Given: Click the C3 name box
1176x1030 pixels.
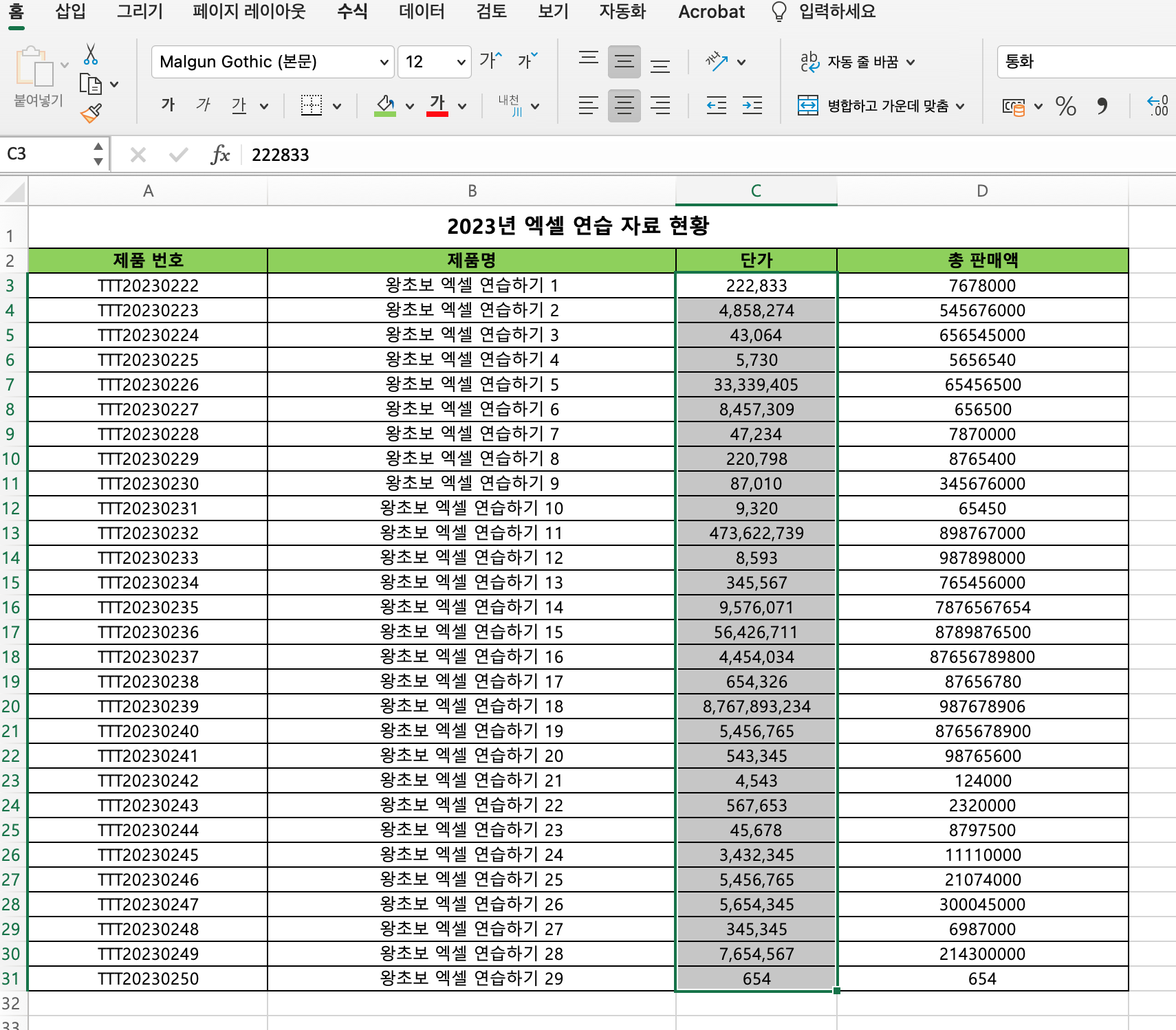Looking at the screenshot, I should tap(47, 154).
